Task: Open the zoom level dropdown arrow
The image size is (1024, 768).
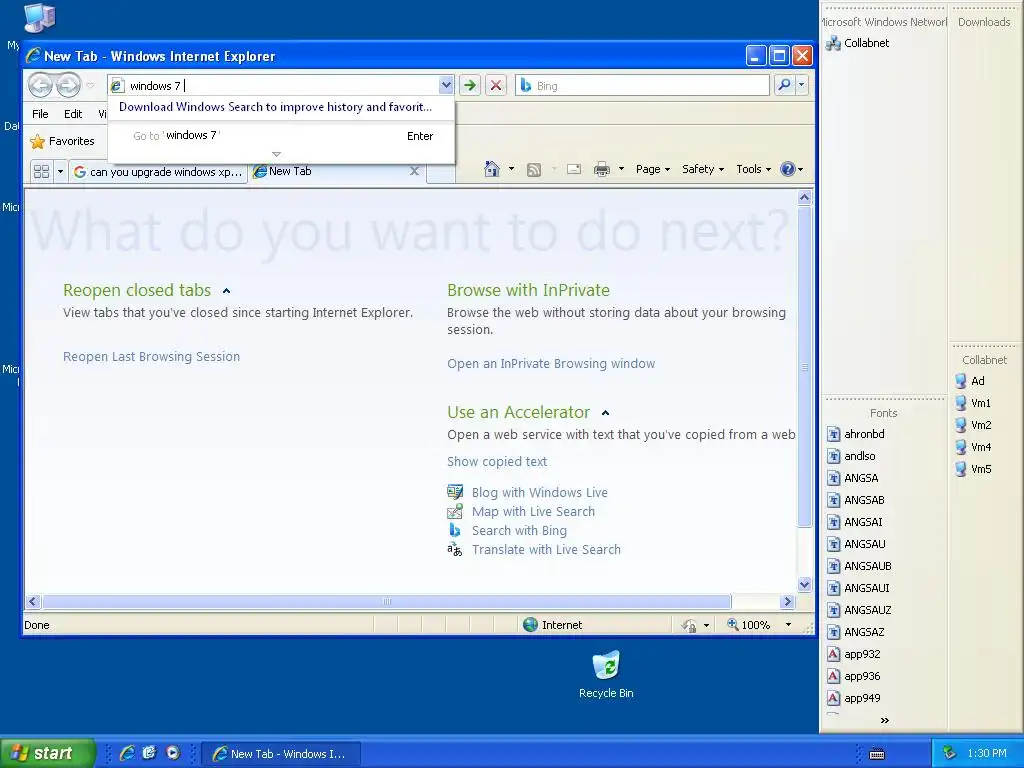Action: click(788, 625)
